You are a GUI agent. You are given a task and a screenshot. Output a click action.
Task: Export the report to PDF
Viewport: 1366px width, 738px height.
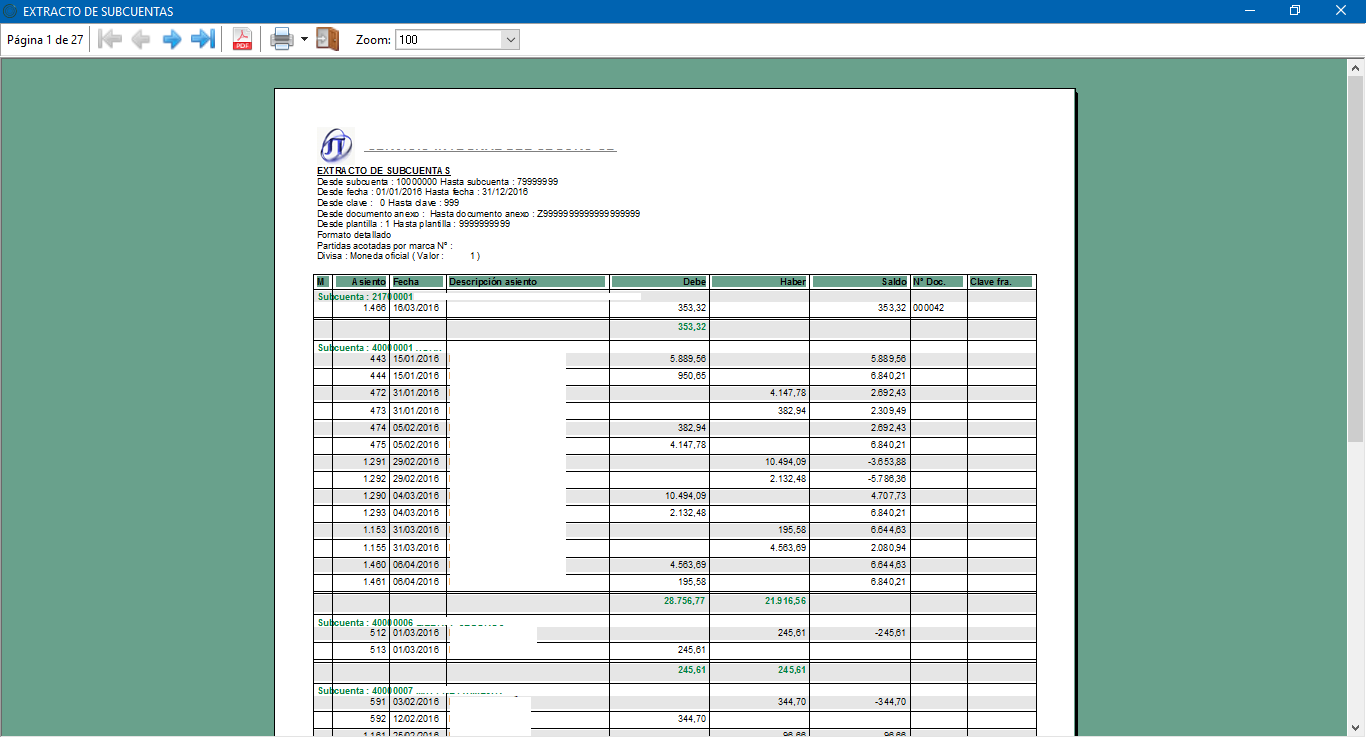(x=242, y=39)
